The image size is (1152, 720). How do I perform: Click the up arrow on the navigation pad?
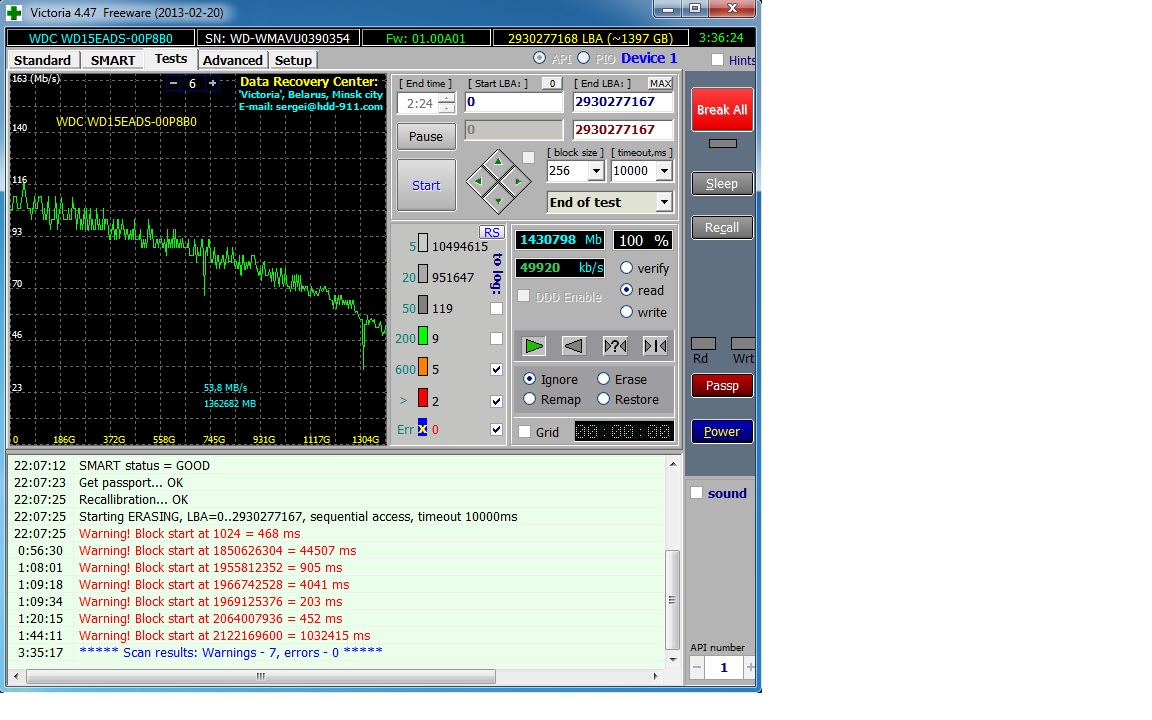[x=498, y=162]
